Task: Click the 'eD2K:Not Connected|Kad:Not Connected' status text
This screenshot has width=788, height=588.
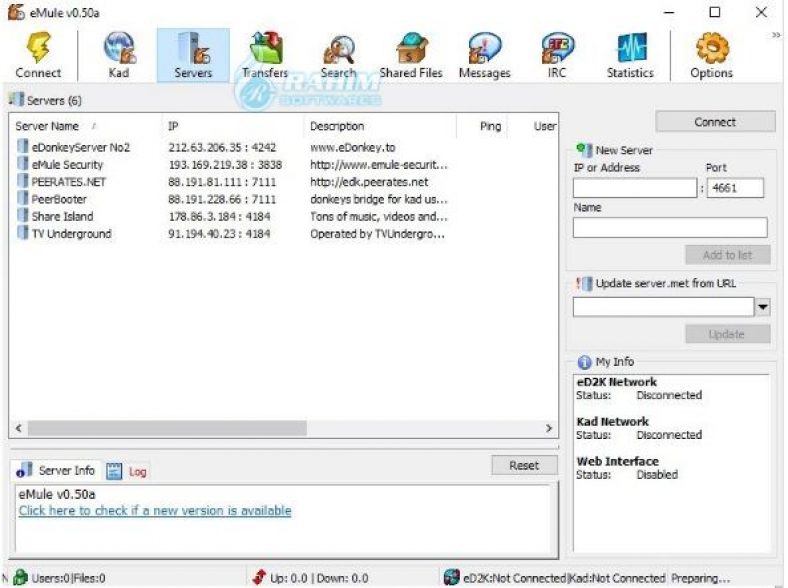Action: pyautogui.click(x=564, y=578)
